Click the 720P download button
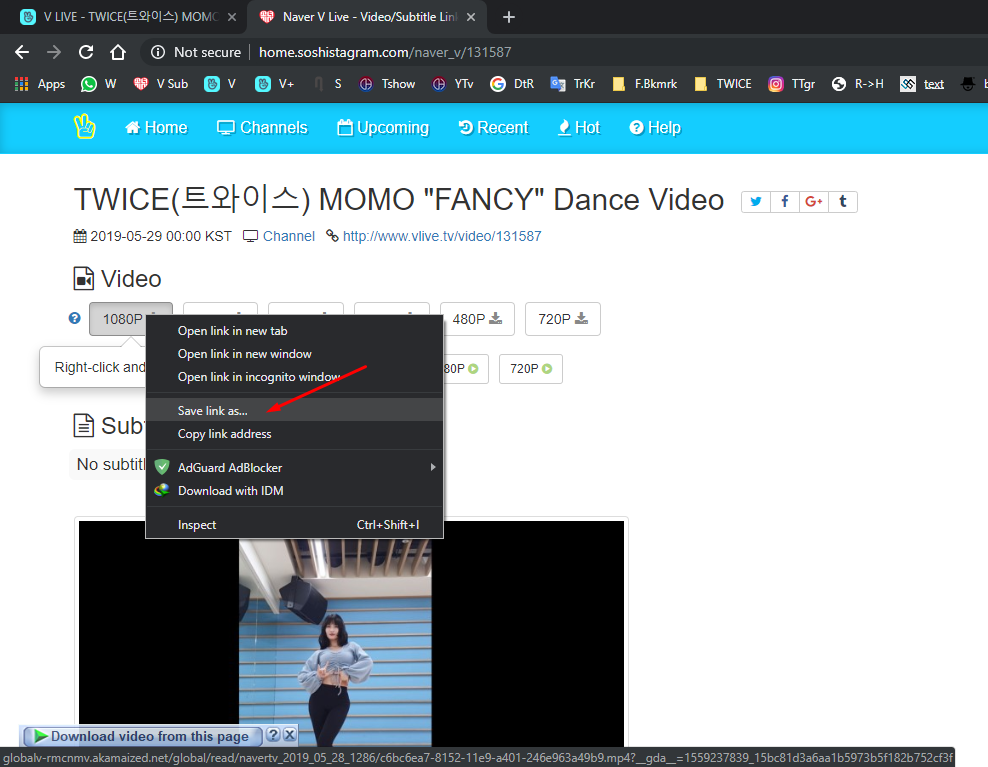 point(563,319)
